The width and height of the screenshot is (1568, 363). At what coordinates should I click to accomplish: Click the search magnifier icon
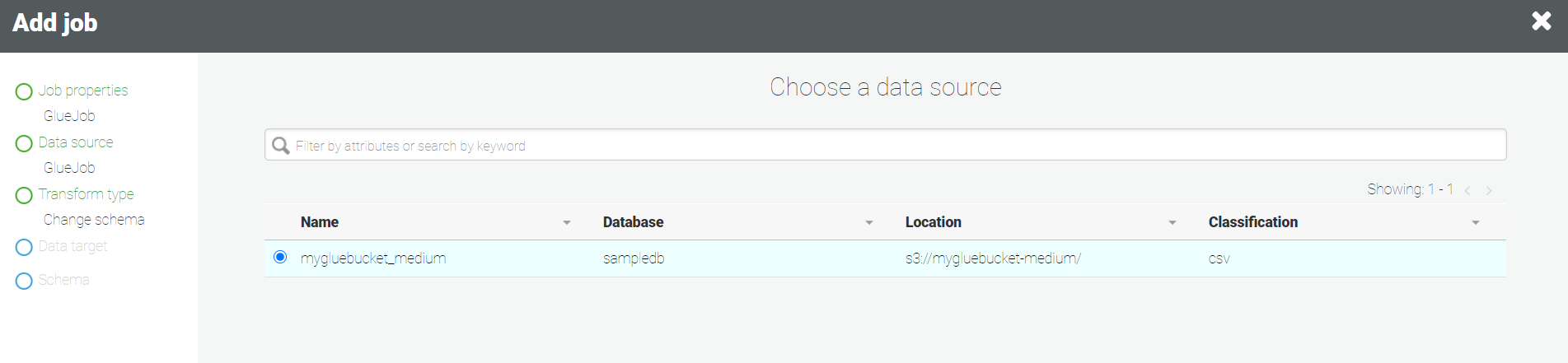coord(281,146)
